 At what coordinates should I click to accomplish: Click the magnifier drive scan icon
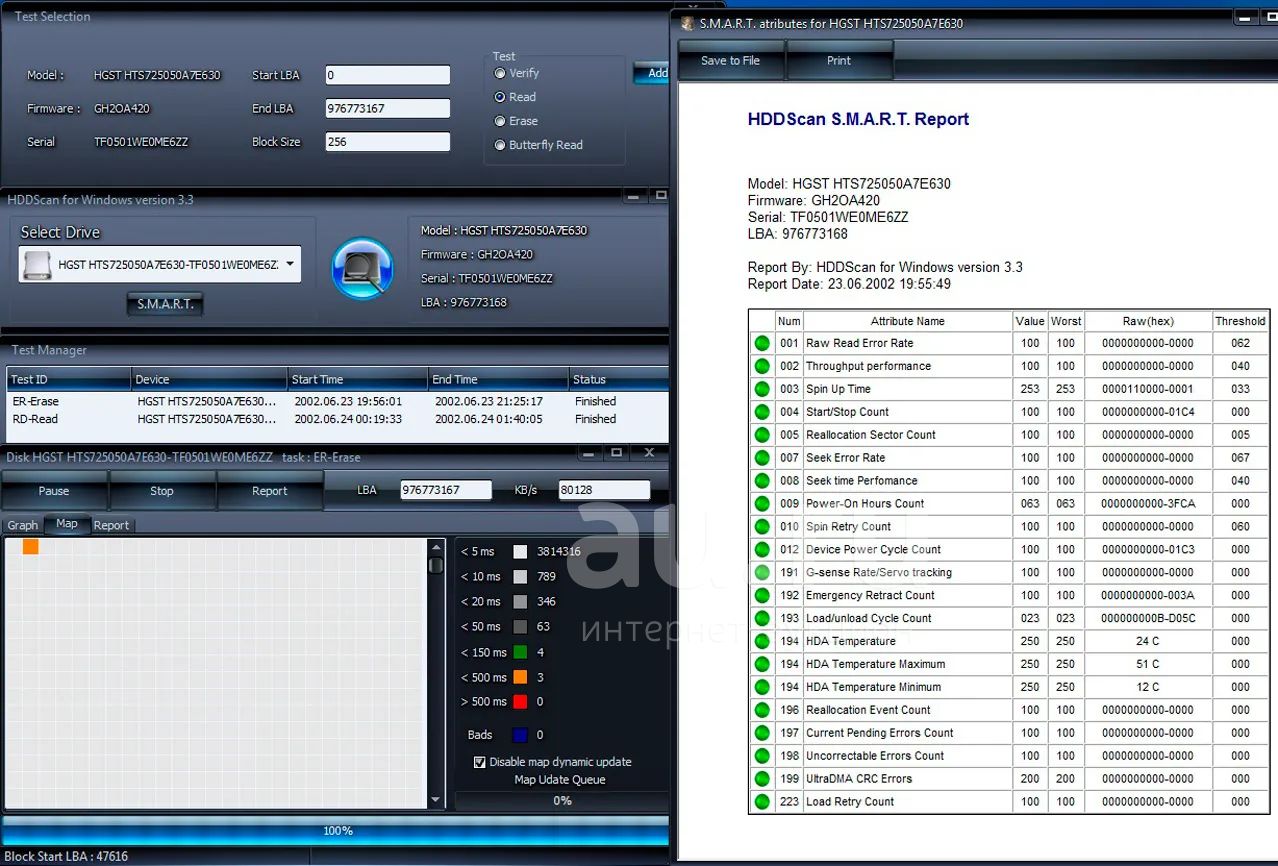point(362,268)
